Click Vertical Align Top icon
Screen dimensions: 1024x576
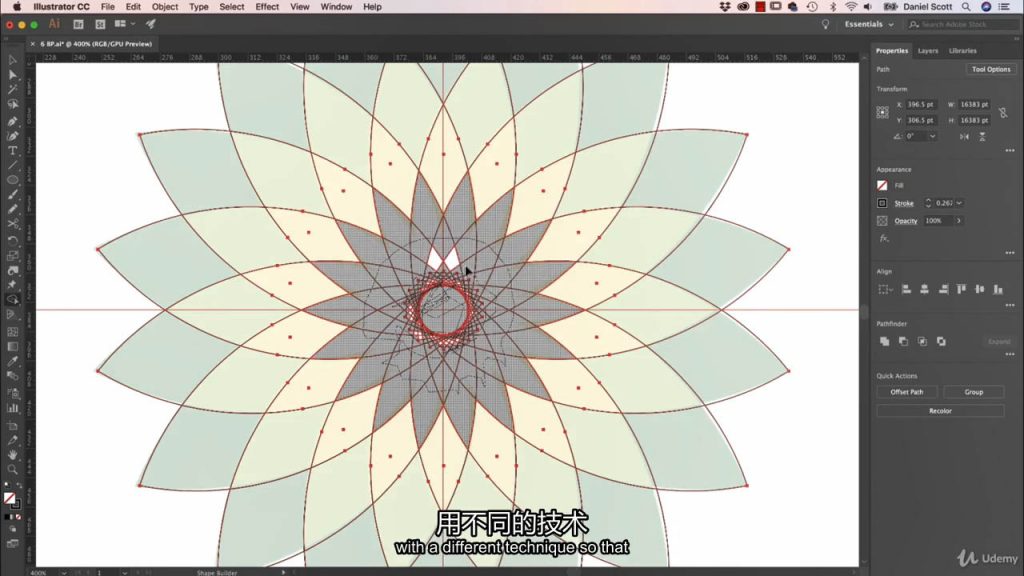pyautogui.click(x=961, y=289)
